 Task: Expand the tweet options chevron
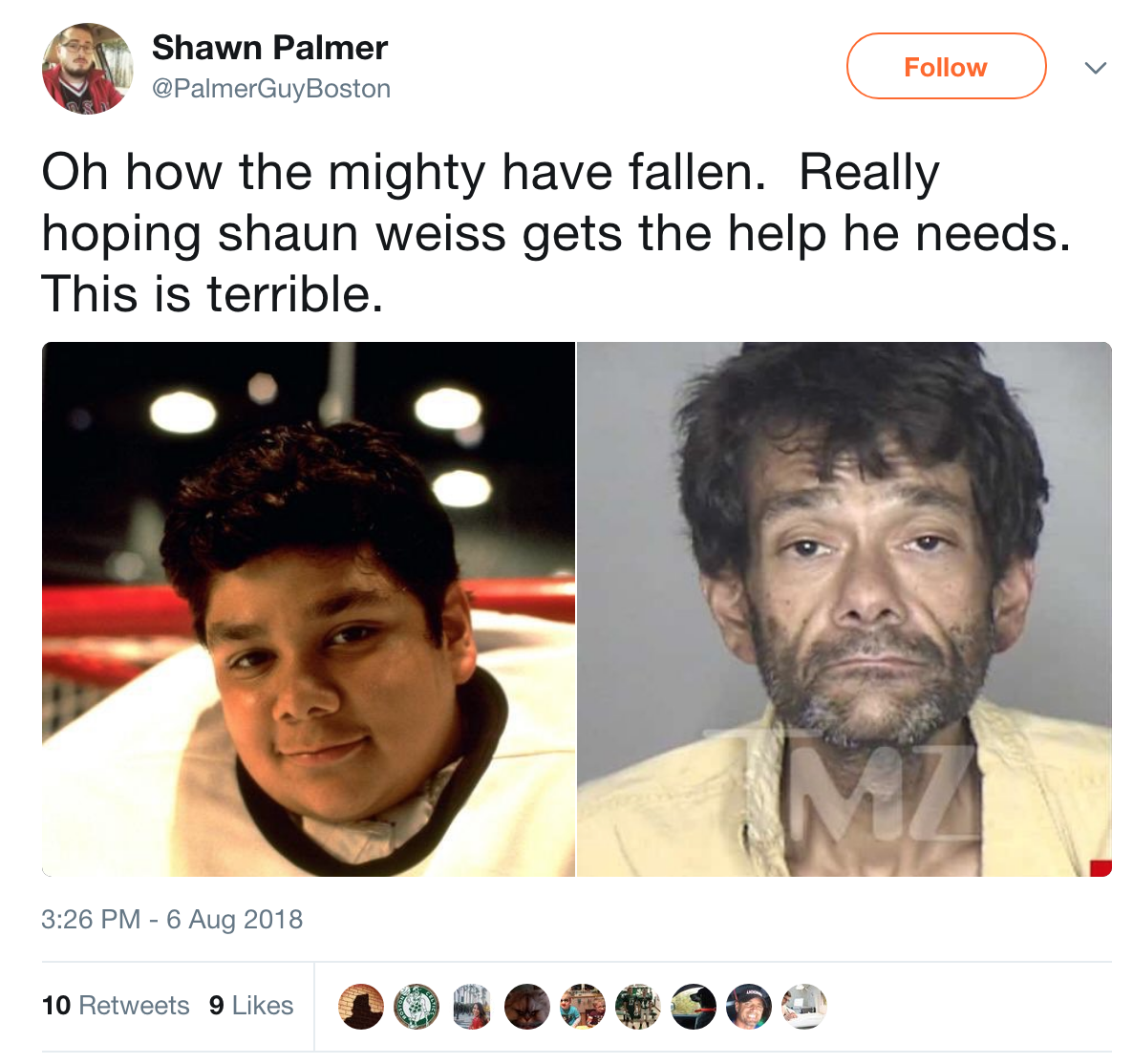(1096, 68)
